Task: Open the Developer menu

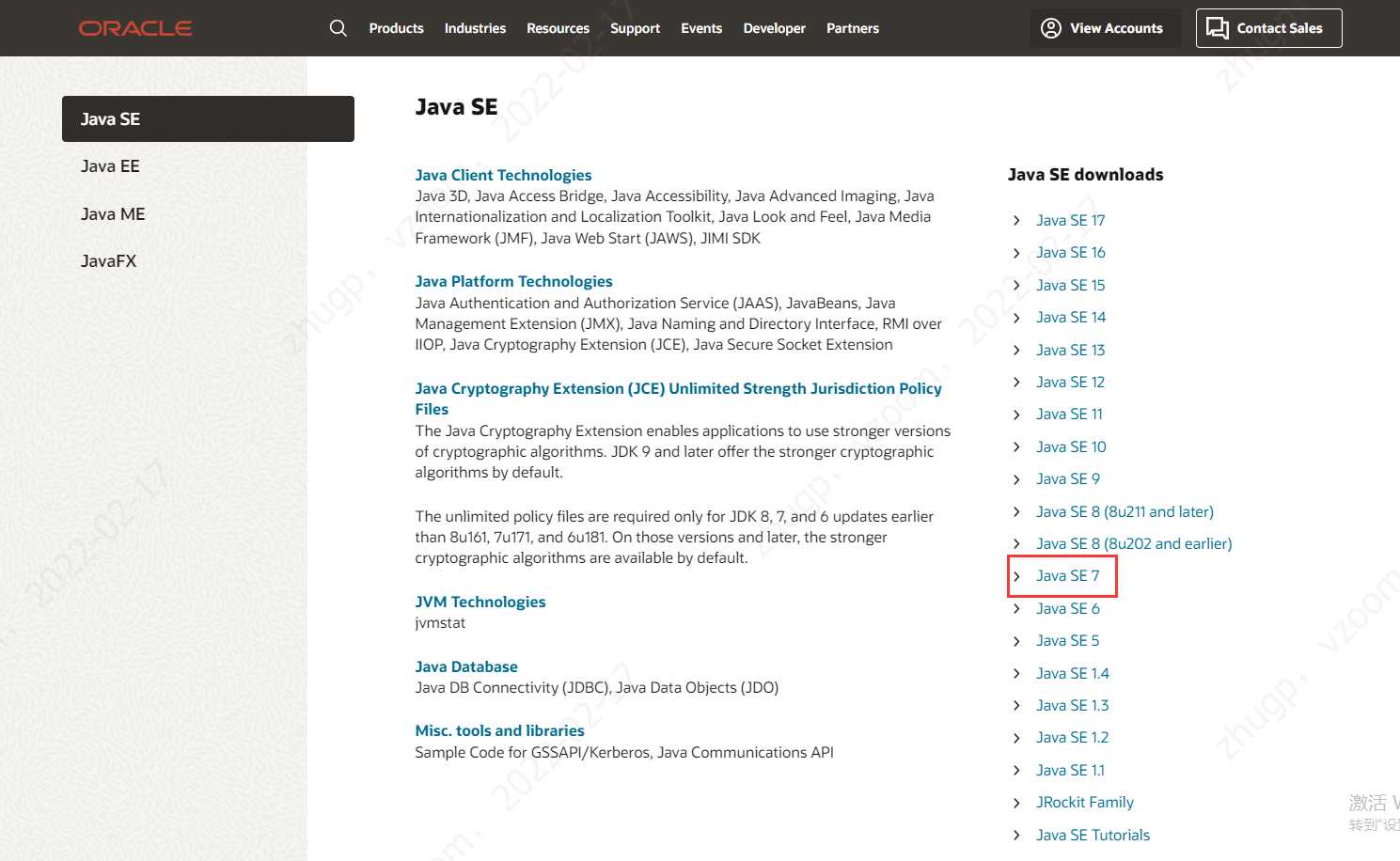Action: pyautogui.click(x=774, y=28)
